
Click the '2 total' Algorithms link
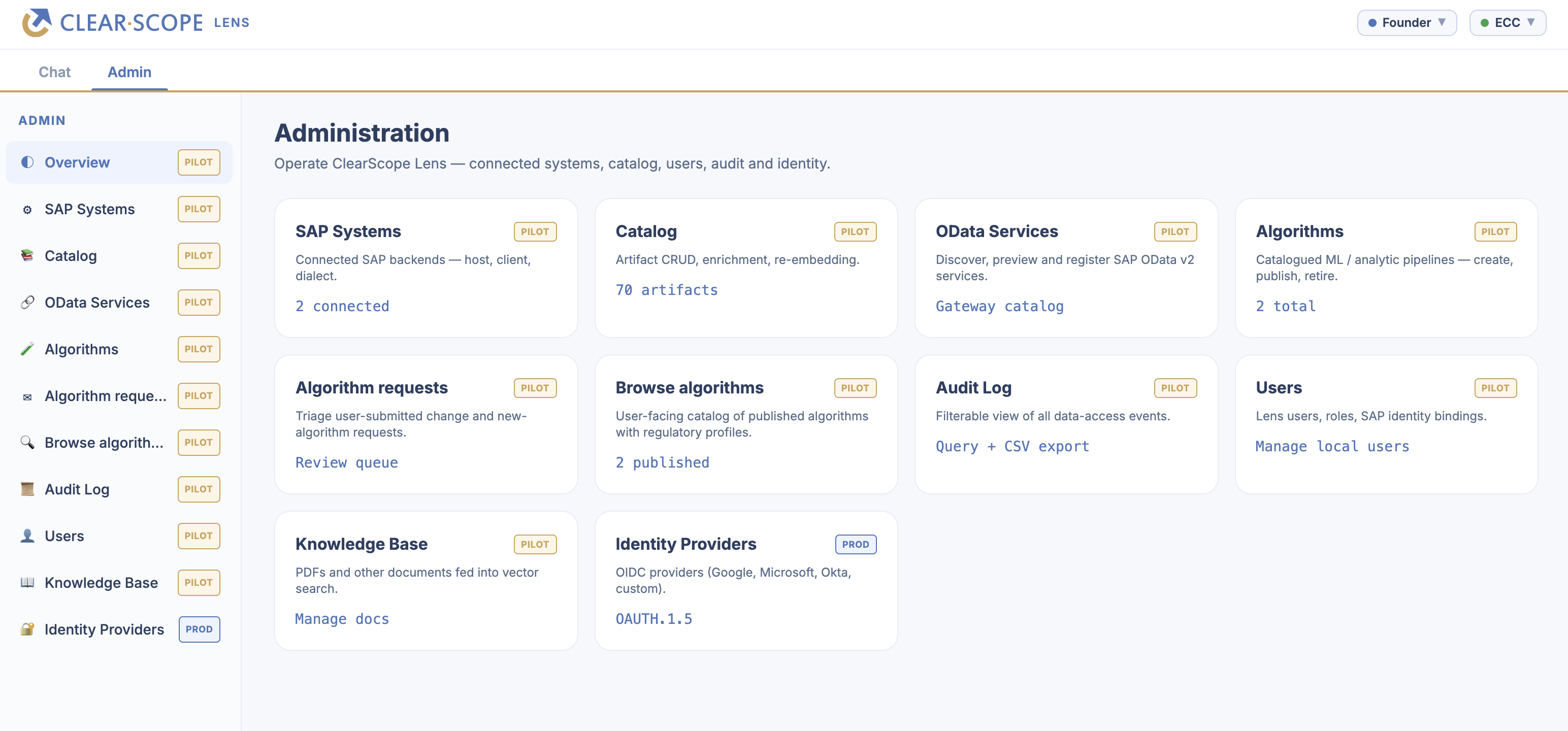[x=1286, y=306]
